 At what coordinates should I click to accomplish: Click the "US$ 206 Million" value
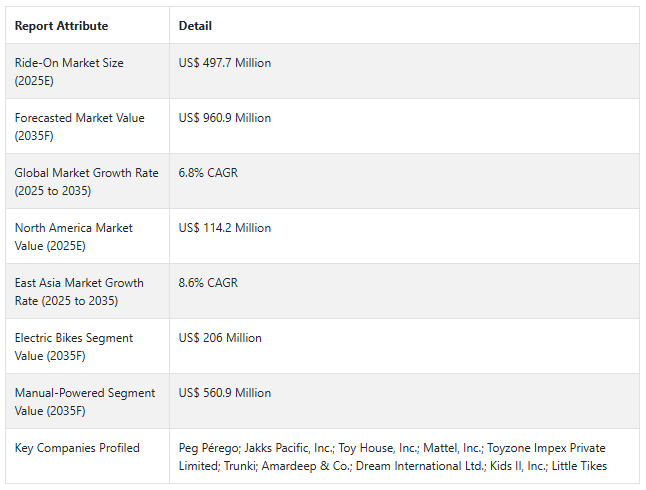click(x=220, y=338)
